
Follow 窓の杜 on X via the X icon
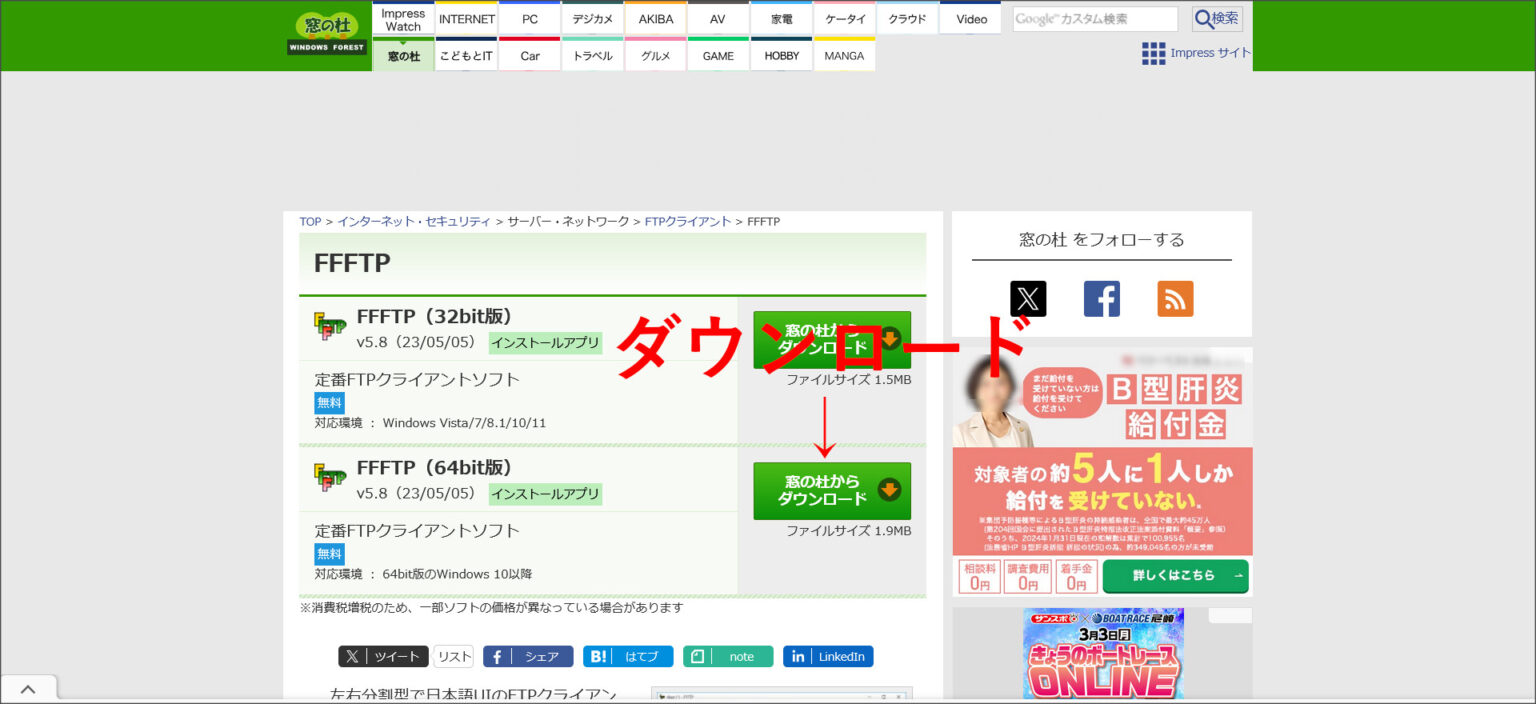tap(1027, 298)
